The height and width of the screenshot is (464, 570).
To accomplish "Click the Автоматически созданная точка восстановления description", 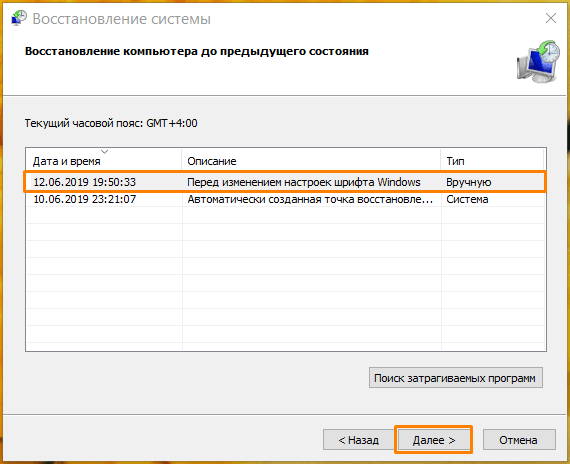I will coord(310,199).
